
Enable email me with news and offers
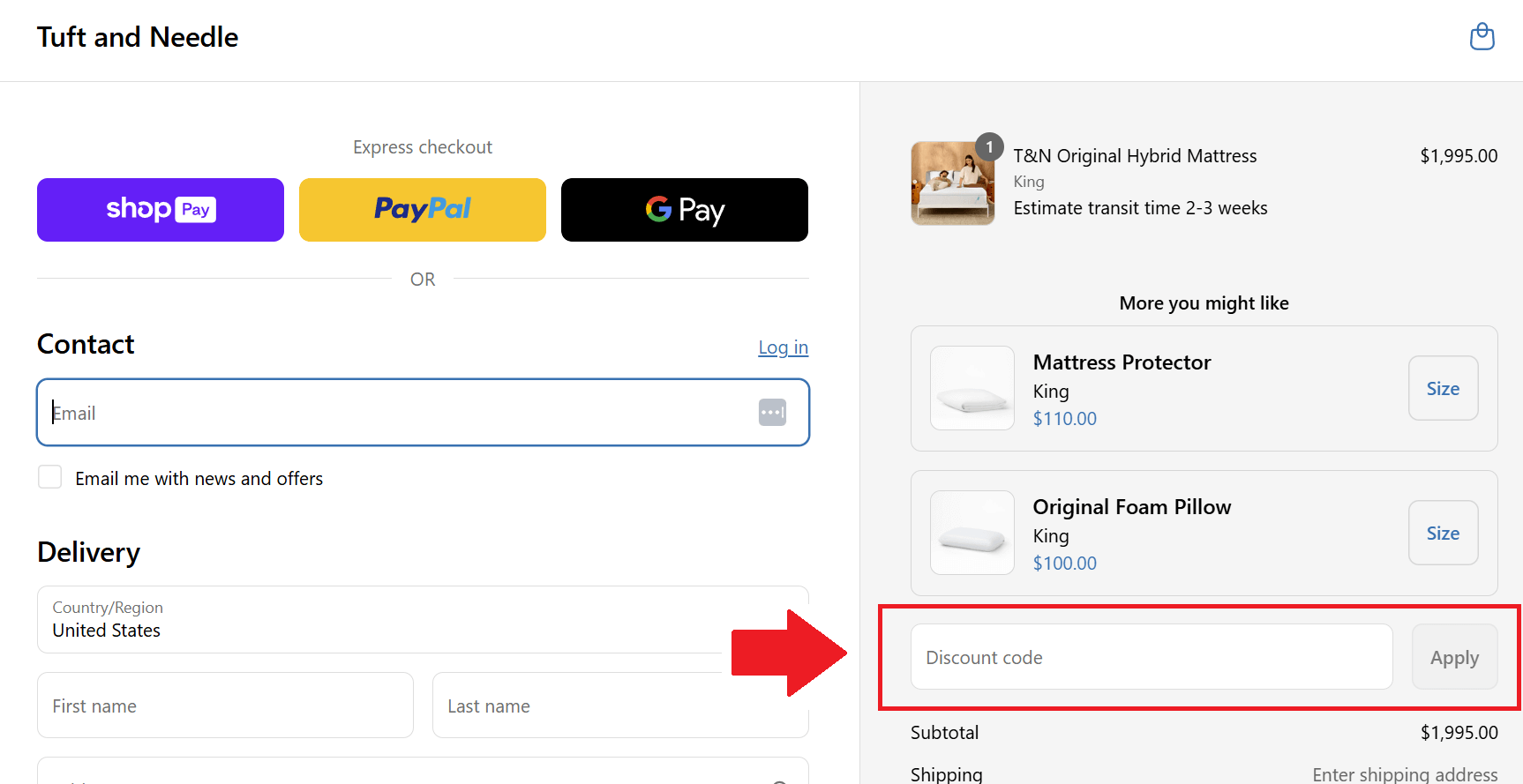(50, 477)
